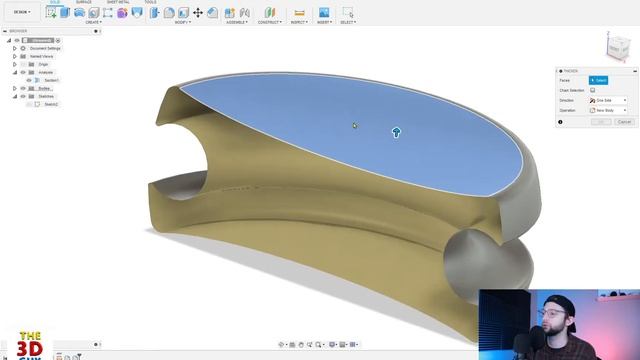Image resolution: width=640 pixels, height=360 pixels.
Task: Open the MODIFY menu
Action: (x=182, y=22)
